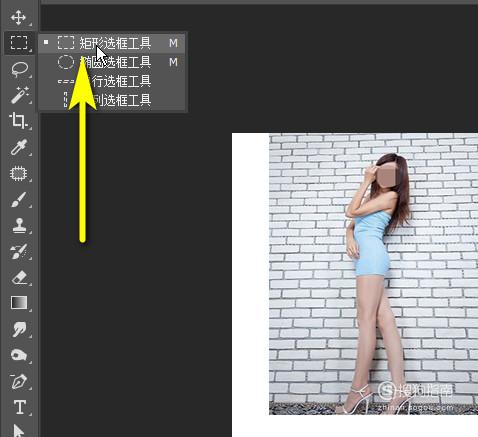Select the Eyedropper tool
The image size is (478, 437).
[18, 147]
